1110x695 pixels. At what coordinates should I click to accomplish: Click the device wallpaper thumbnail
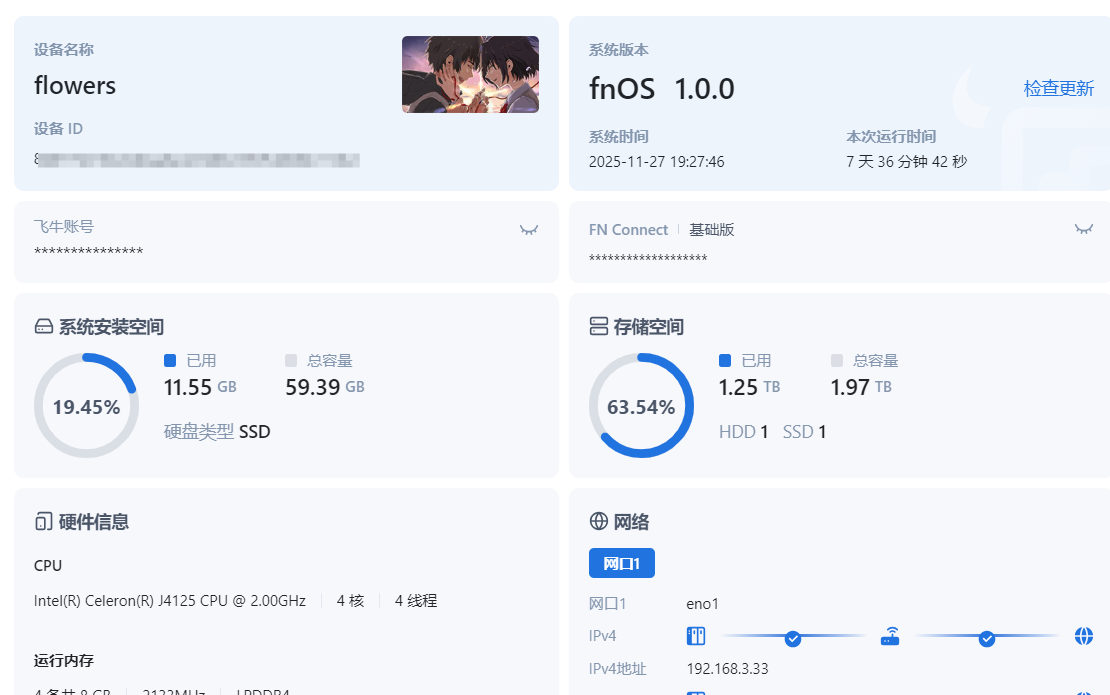coord(470,74)
